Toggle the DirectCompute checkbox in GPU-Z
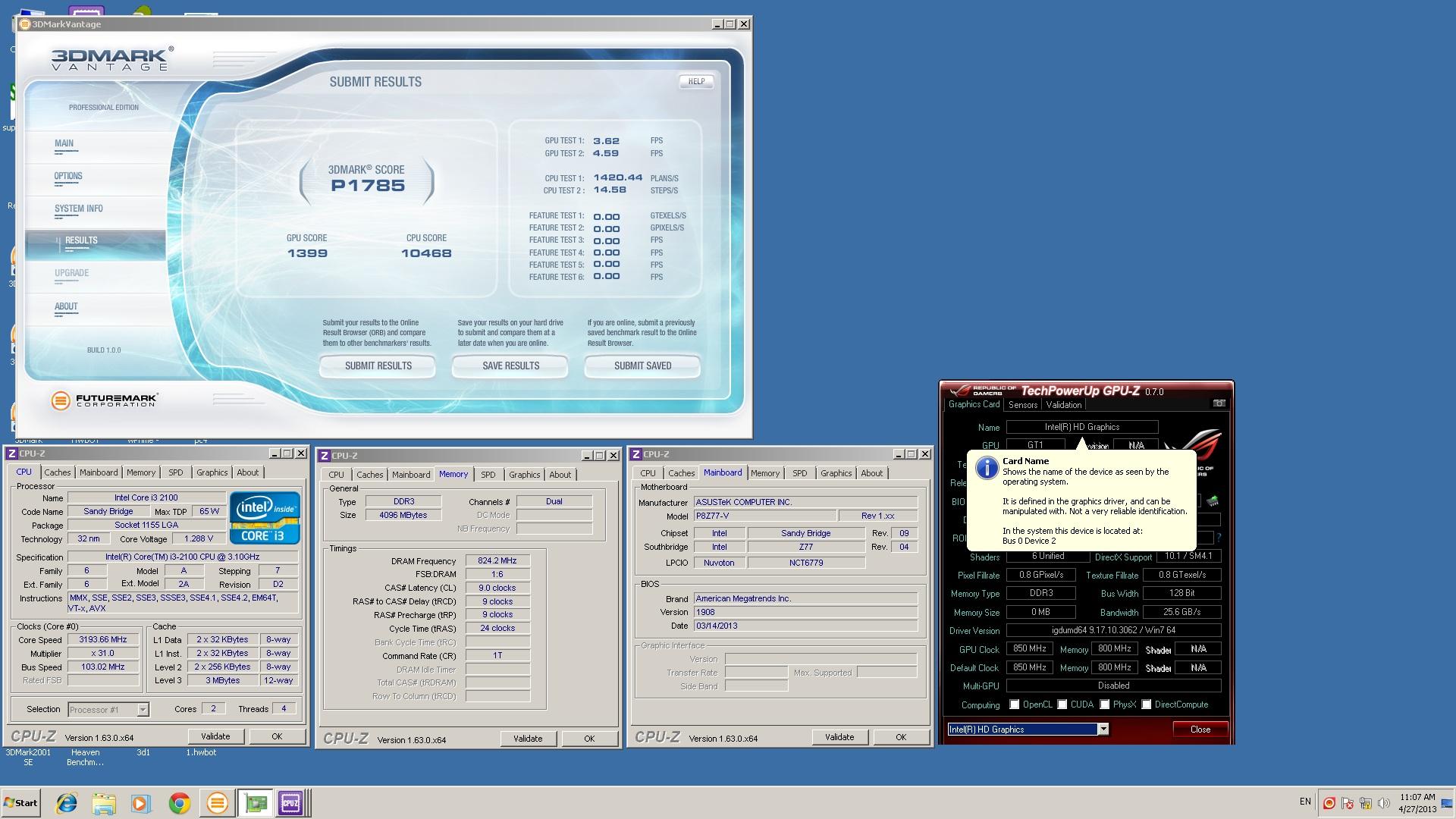This screenshot has height=819, width=1456. (1147, 704)
